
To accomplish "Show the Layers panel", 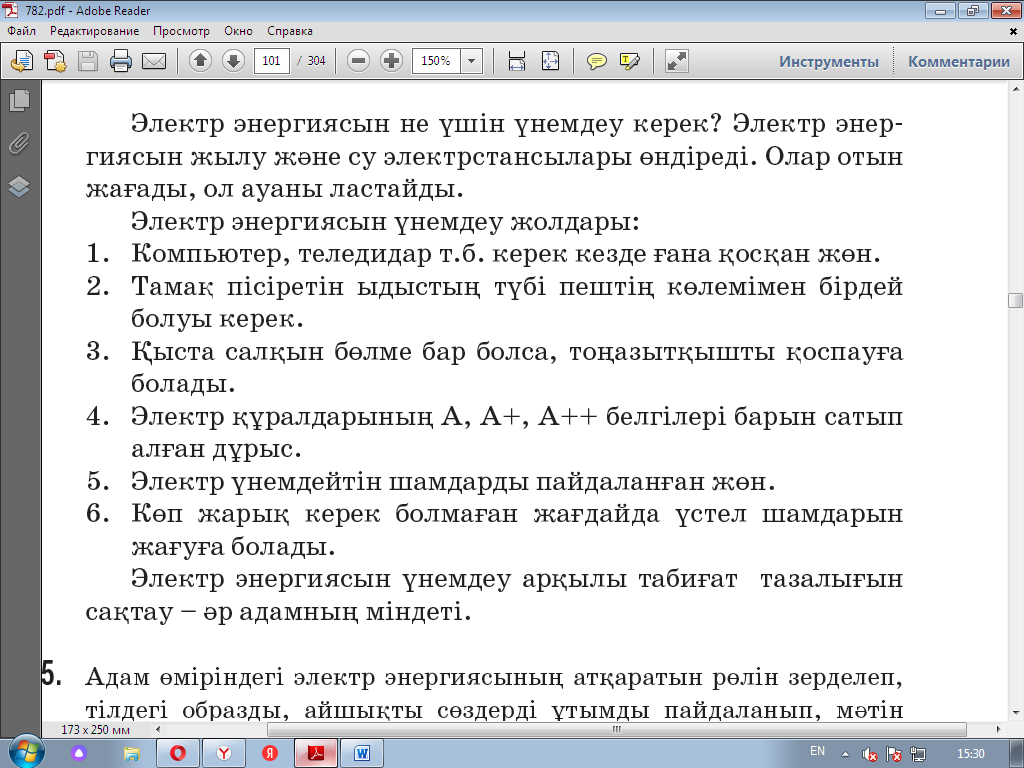I will click(20, 187).
